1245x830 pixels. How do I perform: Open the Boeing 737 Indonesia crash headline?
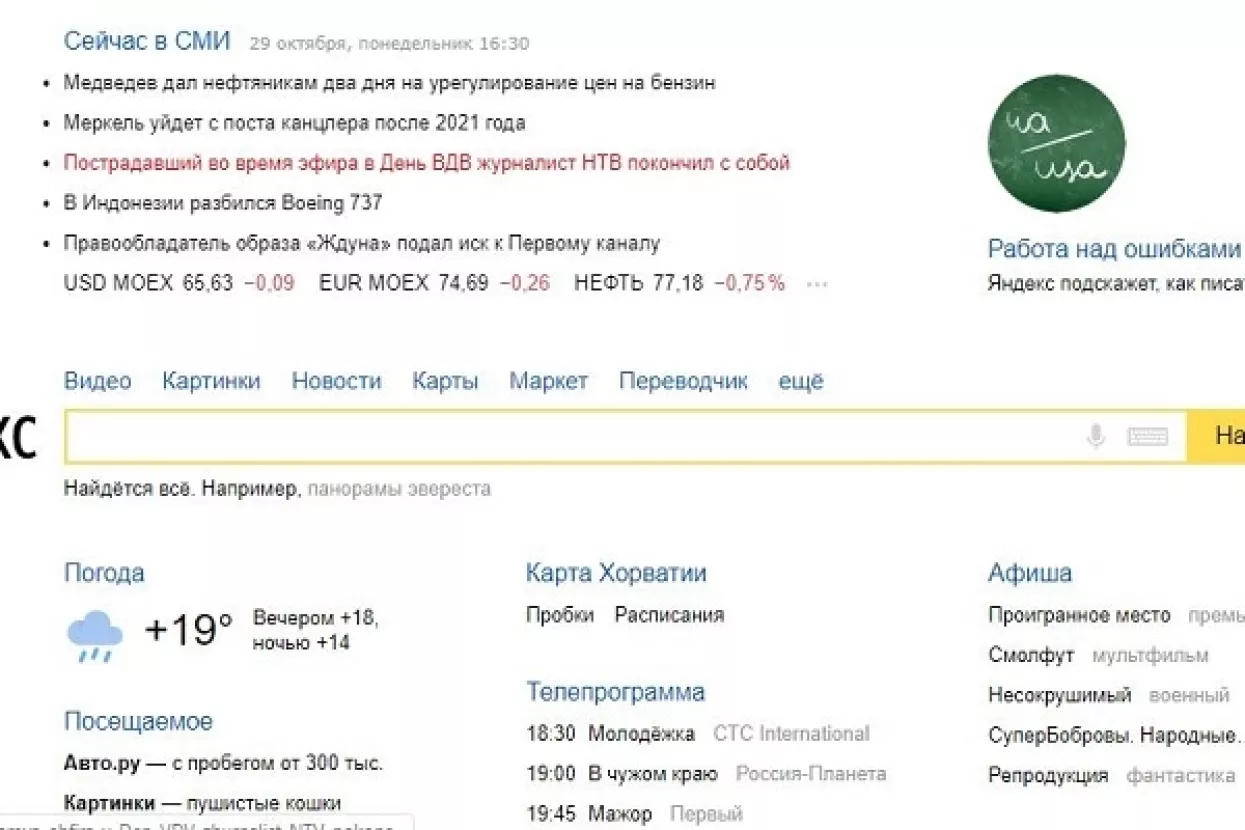pyautogui.click(x=230, y=202)
